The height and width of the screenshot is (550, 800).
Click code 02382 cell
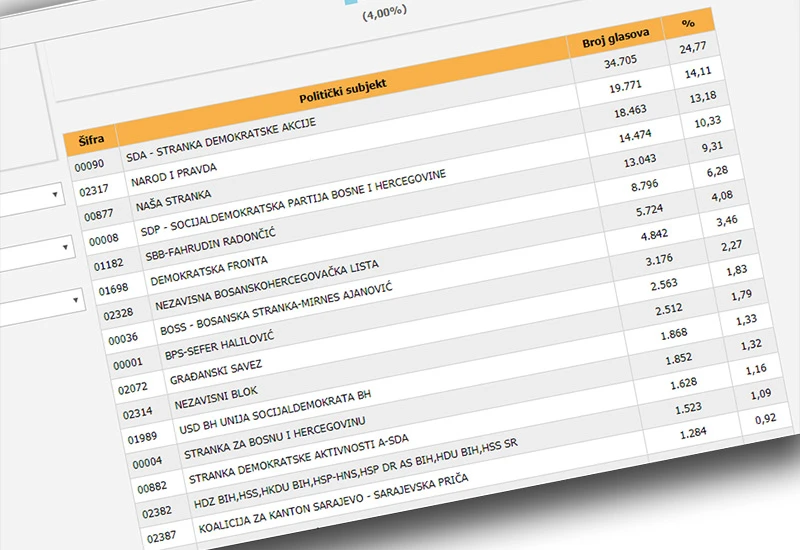[157, 512]
